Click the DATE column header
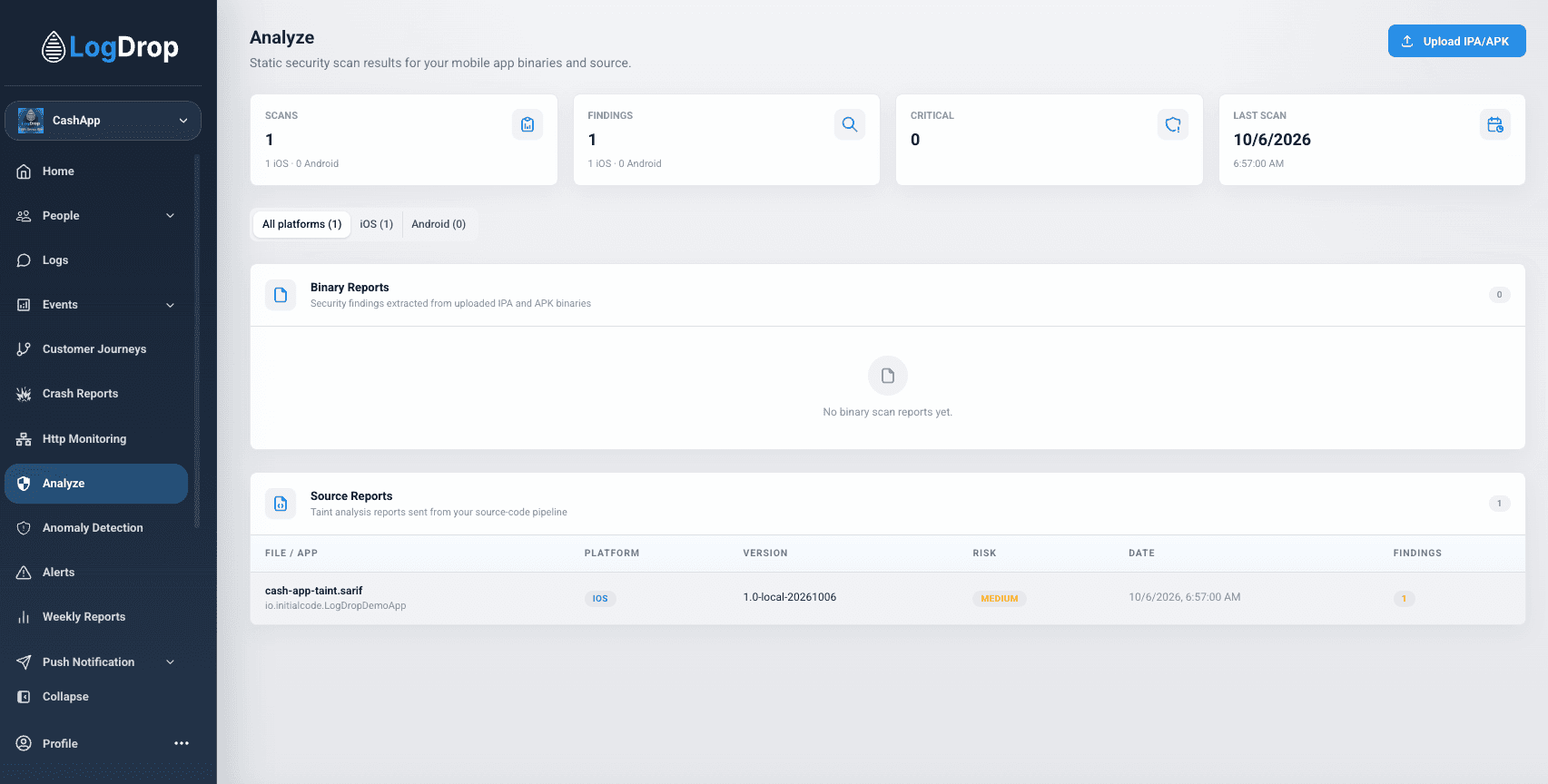This screenshot has width=1548, height=784. click(x=1141, y=554)
